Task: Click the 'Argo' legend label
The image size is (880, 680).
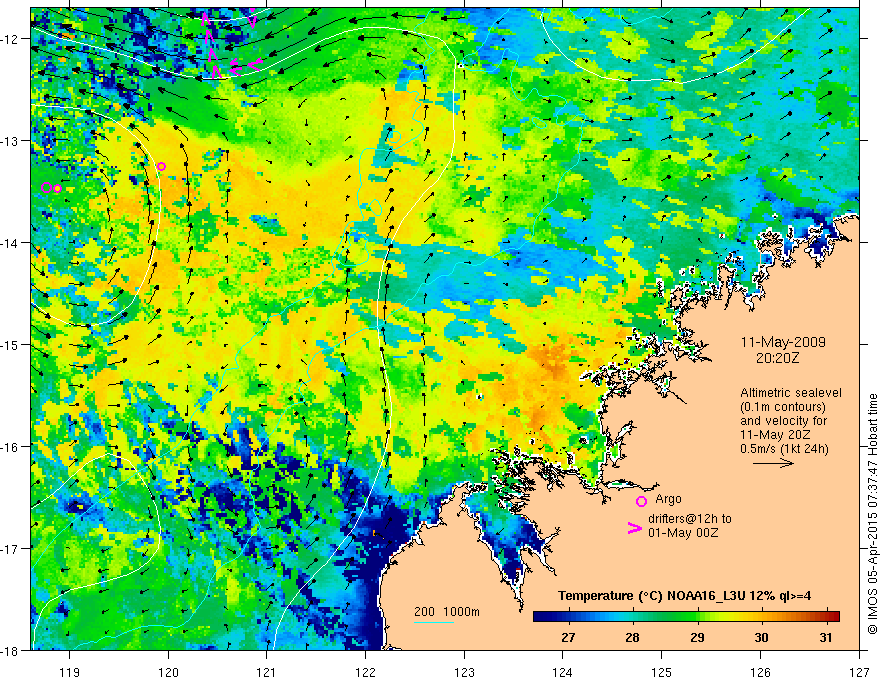Action: coord(668,499)
